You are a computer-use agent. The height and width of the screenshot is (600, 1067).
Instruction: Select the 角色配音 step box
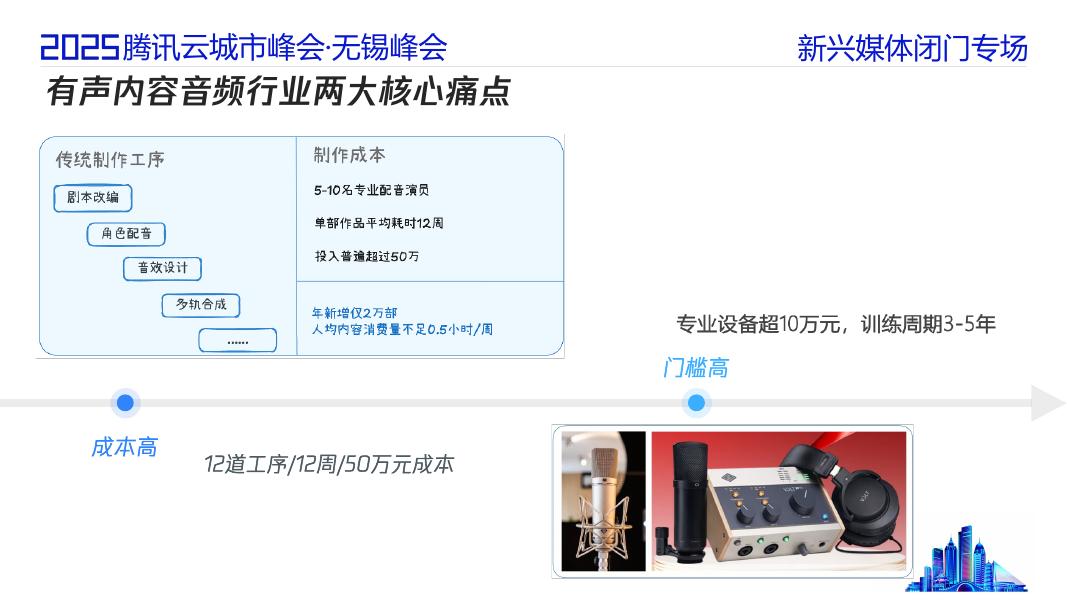tap(127, 234)
